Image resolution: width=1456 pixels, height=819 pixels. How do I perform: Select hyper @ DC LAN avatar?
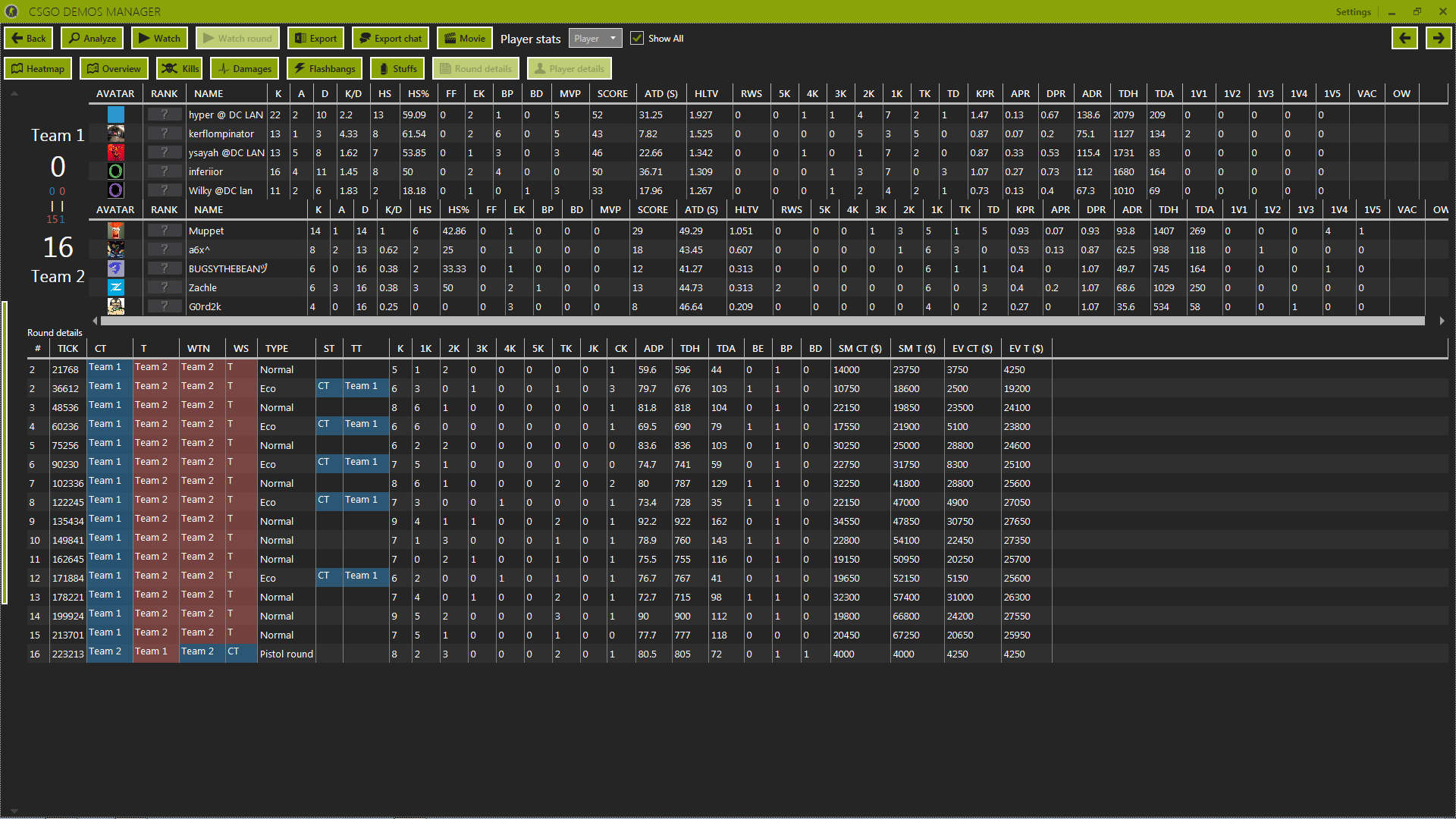[115, 115]
